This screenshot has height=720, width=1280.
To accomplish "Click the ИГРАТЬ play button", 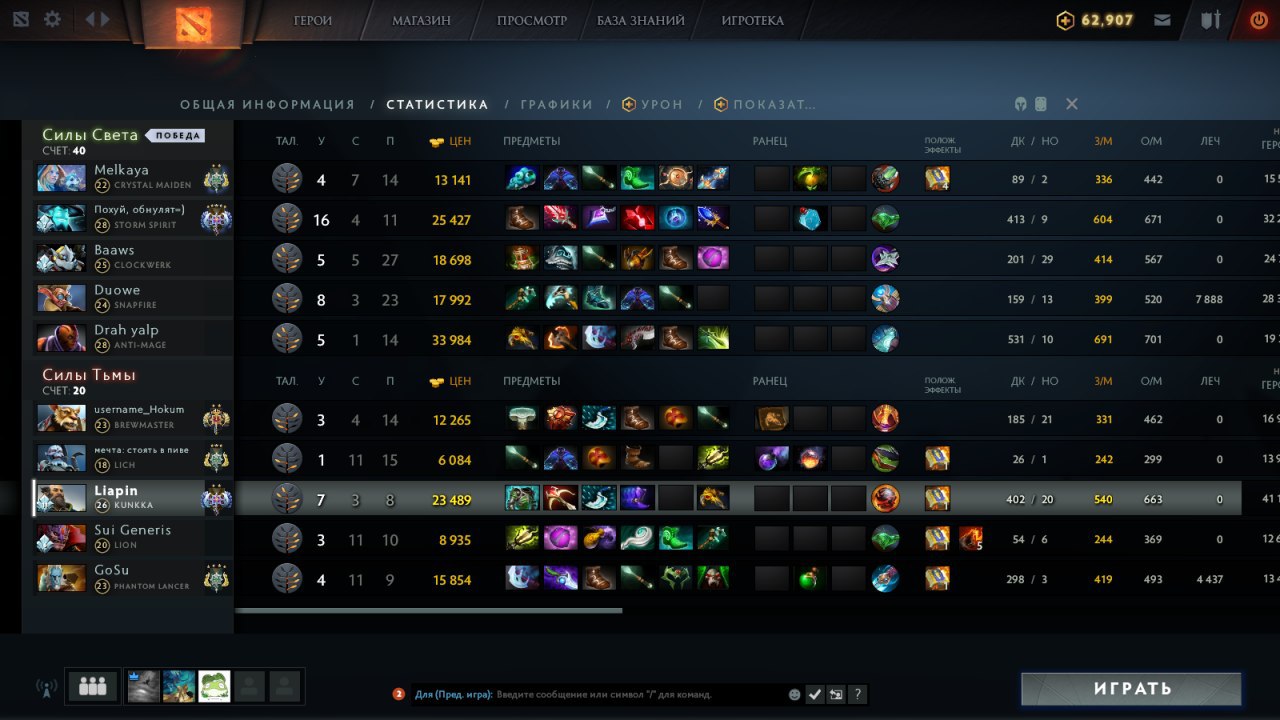I will [x=1131, y=689].
